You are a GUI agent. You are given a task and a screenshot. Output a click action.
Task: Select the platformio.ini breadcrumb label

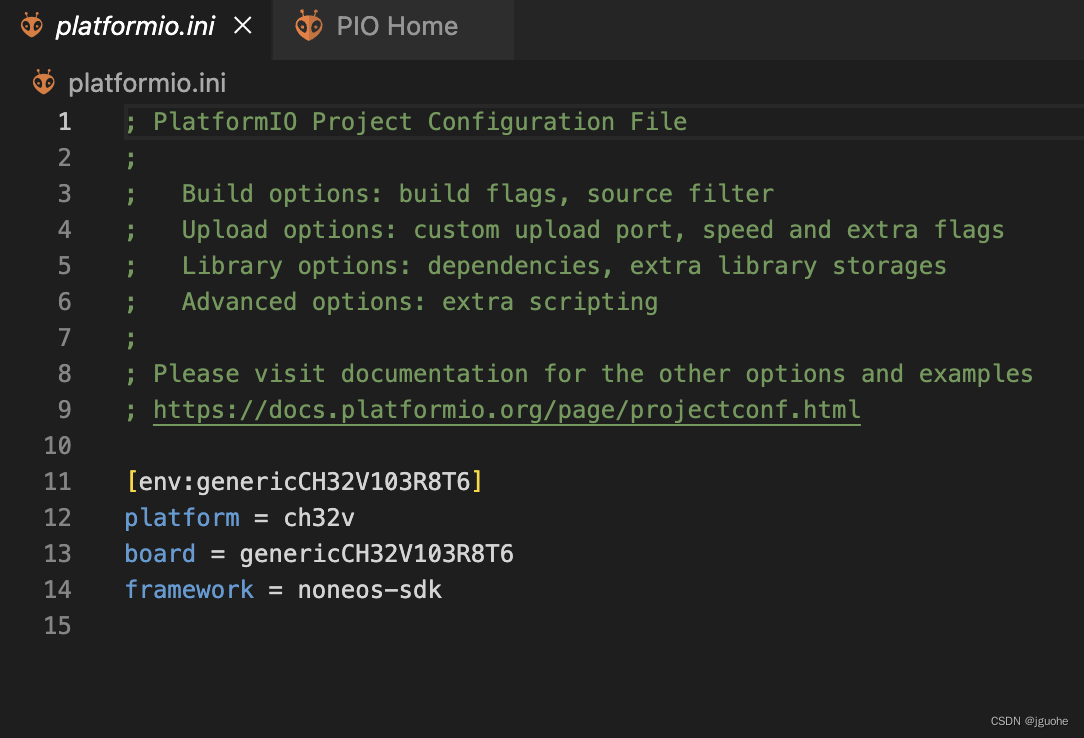click(147, 83)
